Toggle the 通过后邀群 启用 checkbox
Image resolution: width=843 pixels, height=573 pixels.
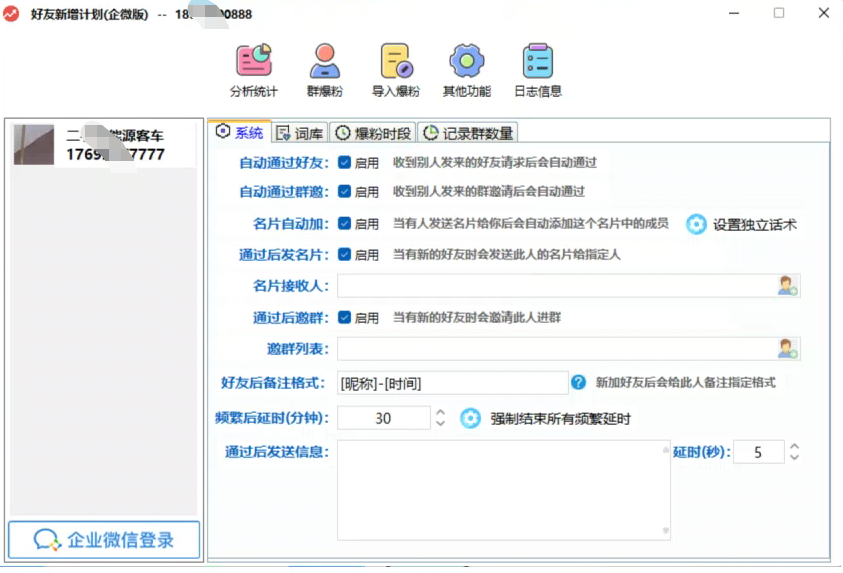344,317
